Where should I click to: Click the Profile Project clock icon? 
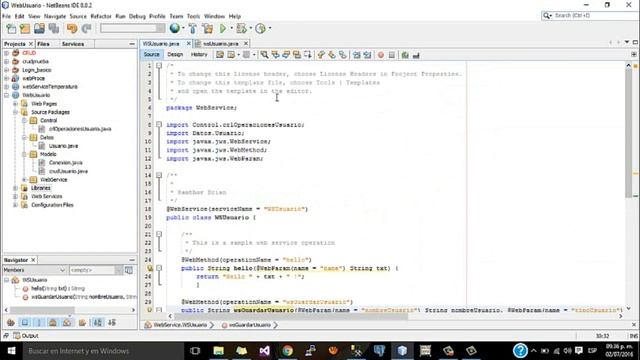coord(260,28)
